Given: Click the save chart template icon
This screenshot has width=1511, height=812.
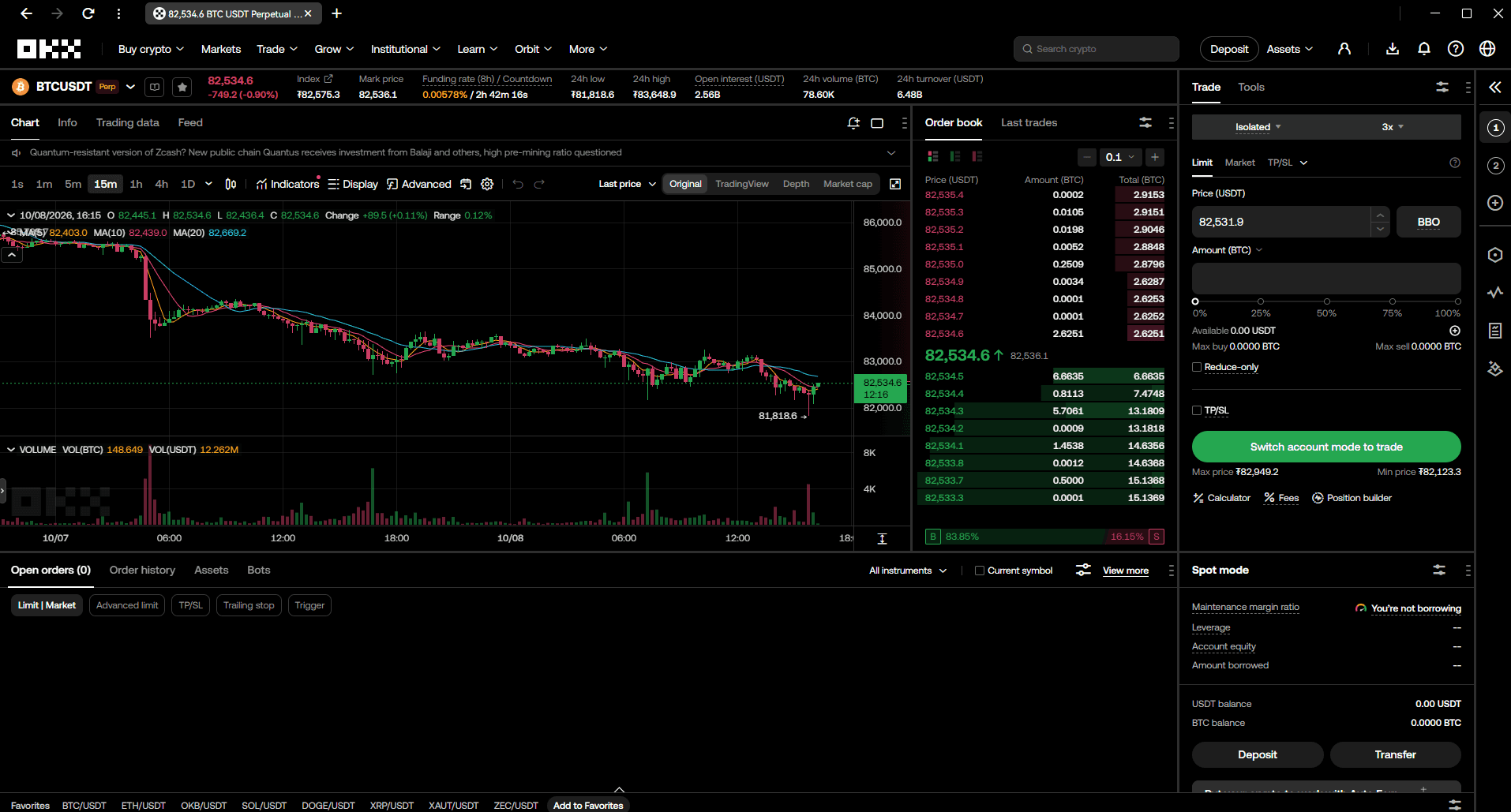Looking at the screenshot, I should point(466,184).
